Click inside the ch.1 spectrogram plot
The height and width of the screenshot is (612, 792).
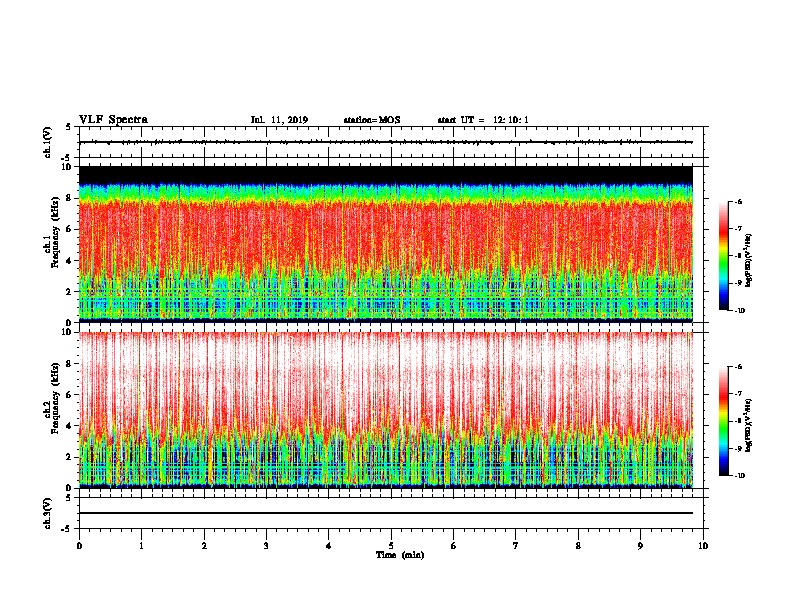(x=386, y=244)
